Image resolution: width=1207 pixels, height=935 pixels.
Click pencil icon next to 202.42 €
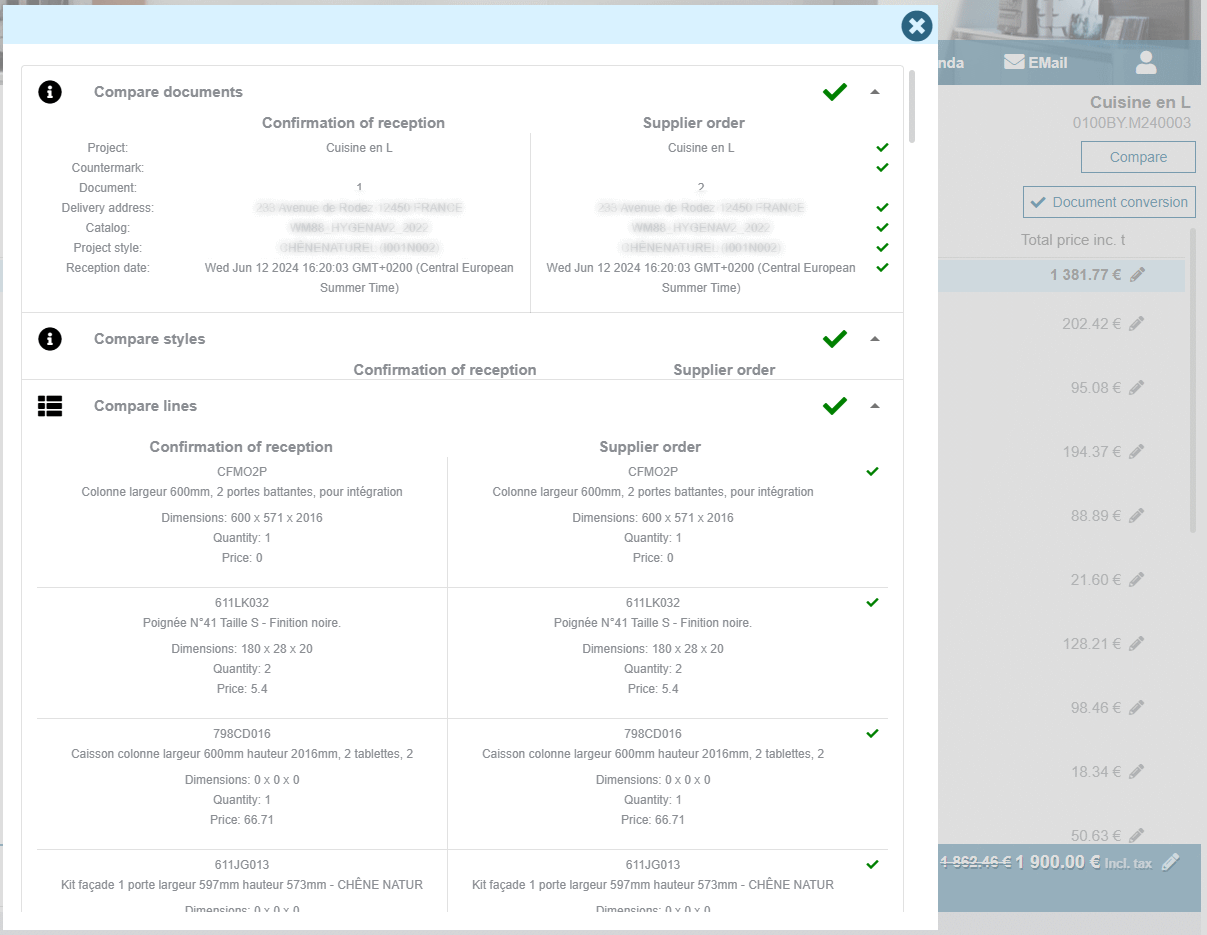coord(1136,324)
